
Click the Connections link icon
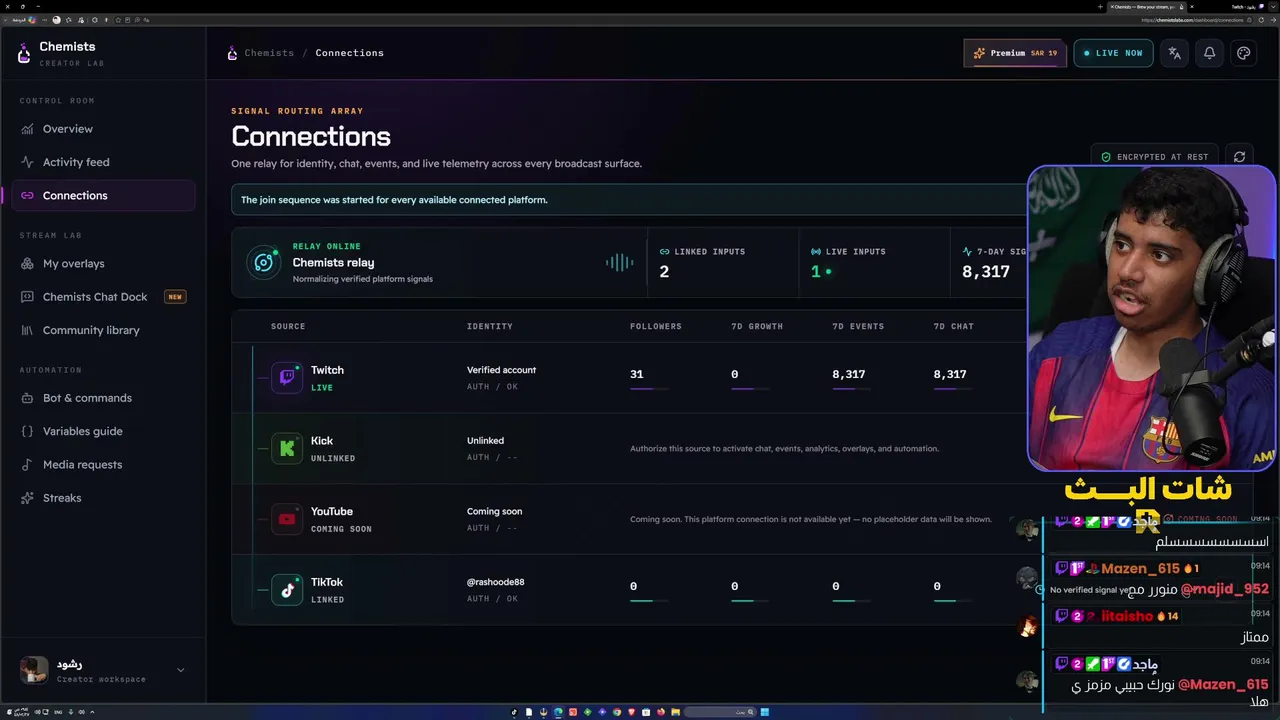(27, 195)
